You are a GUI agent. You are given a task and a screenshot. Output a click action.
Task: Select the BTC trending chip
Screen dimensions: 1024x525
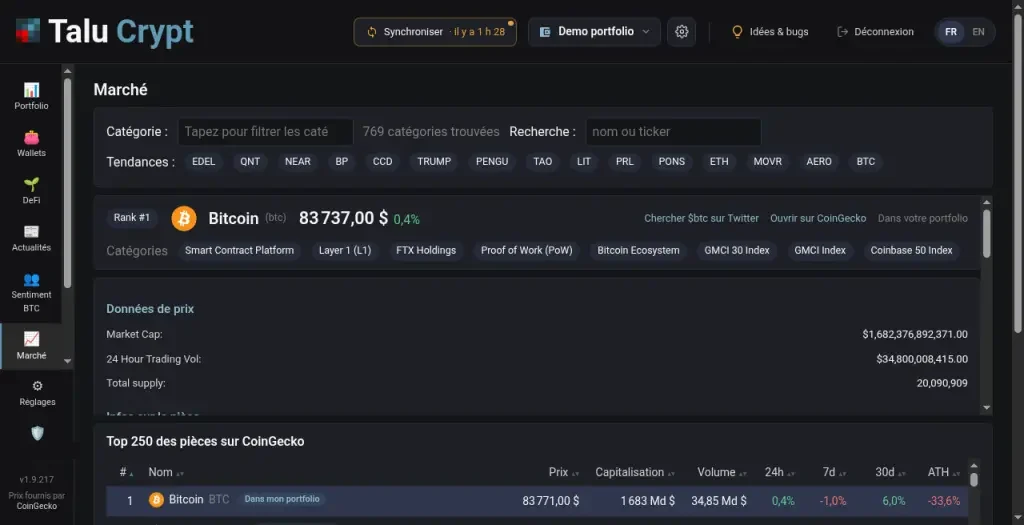pyautogui.click(x=866, y=161)
